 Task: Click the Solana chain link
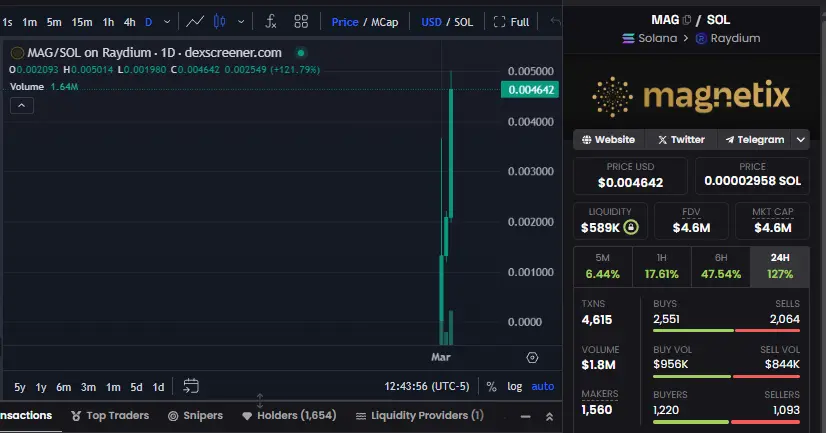tap(650, 38)
